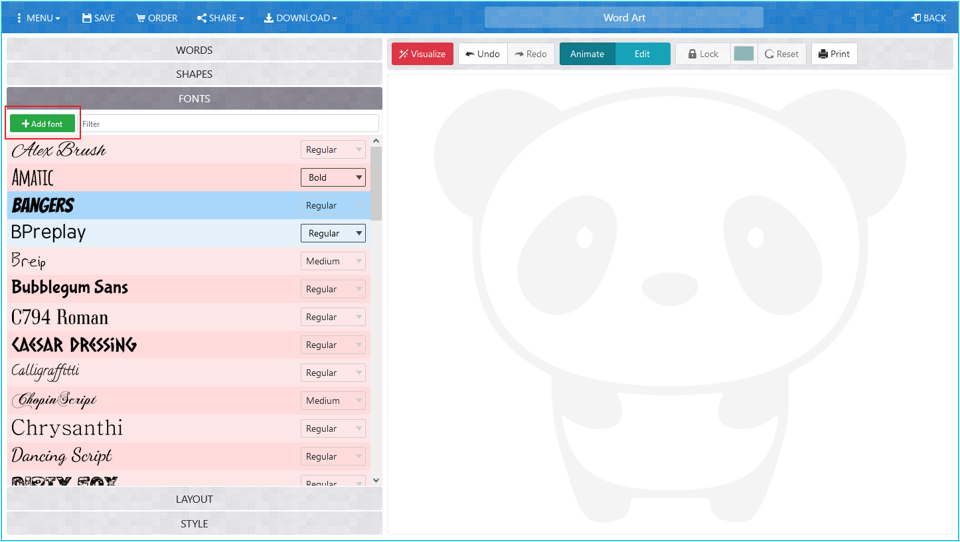Open BPreplay Regular style dropdown
The width and height of the screenshot is (960, 542).
pyautogui.click(x=333, y=233)
